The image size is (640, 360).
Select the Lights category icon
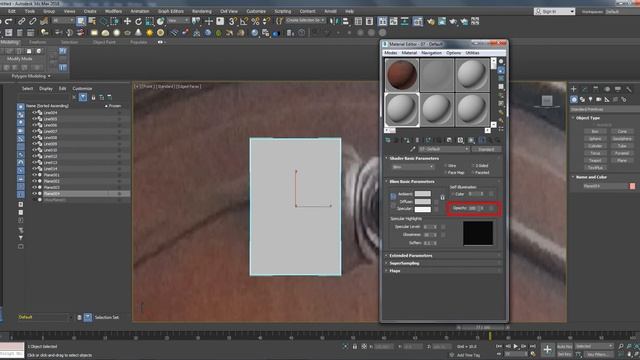click(x=590, y=99)
